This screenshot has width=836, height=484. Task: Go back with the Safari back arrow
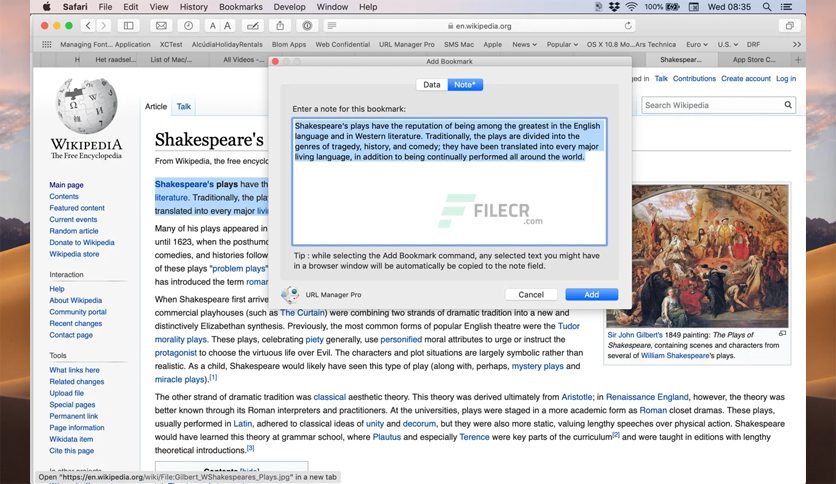pyautogui.click(x=88, y=26)
